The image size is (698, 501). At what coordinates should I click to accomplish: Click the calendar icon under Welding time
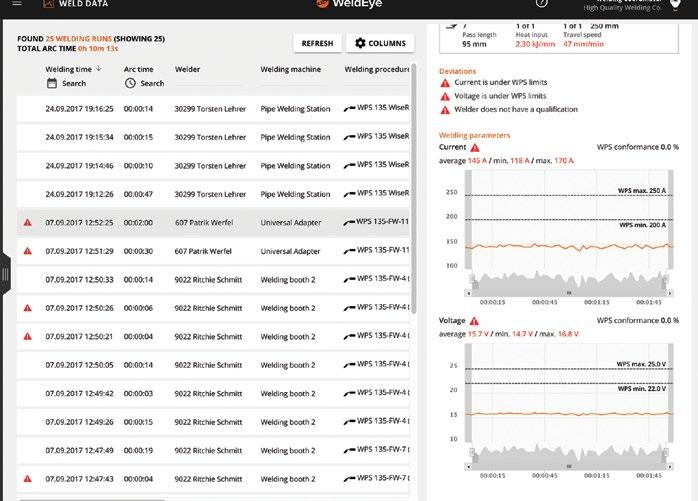[x=52, y=83]
